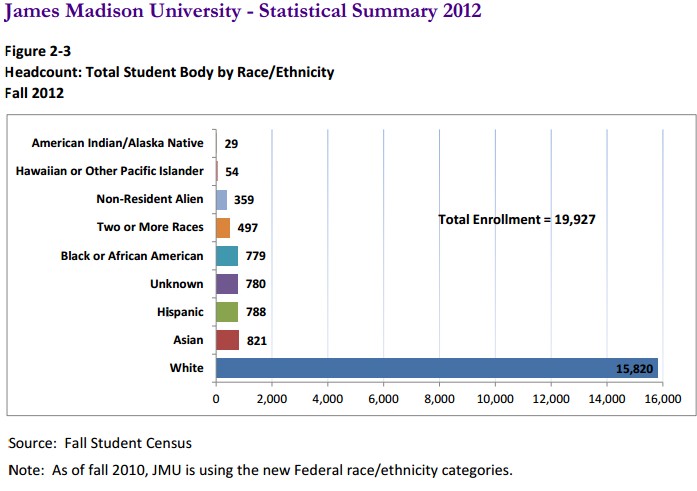Select the 29 value label

click(231, 144)
